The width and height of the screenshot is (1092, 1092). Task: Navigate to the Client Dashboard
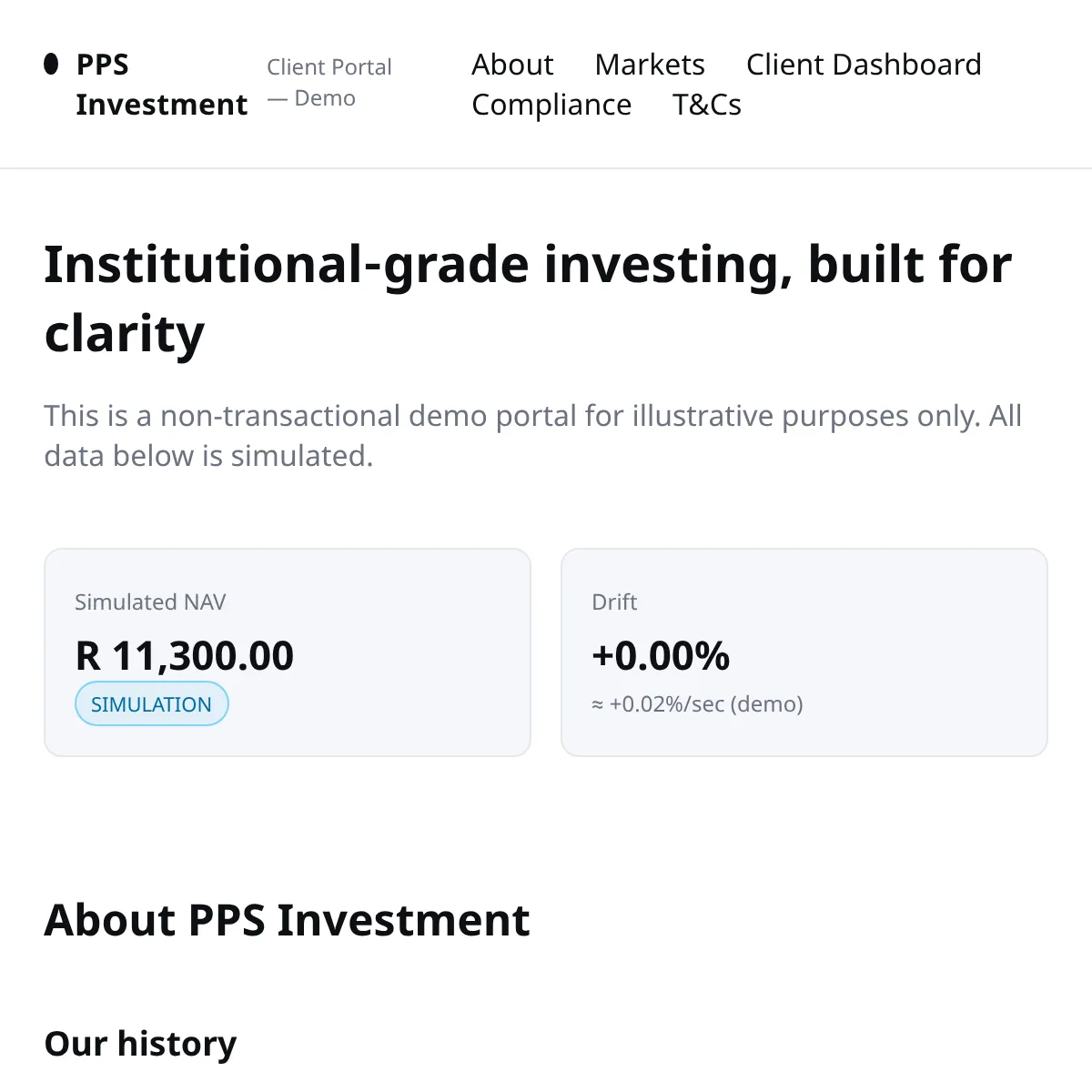coord(864,65)
